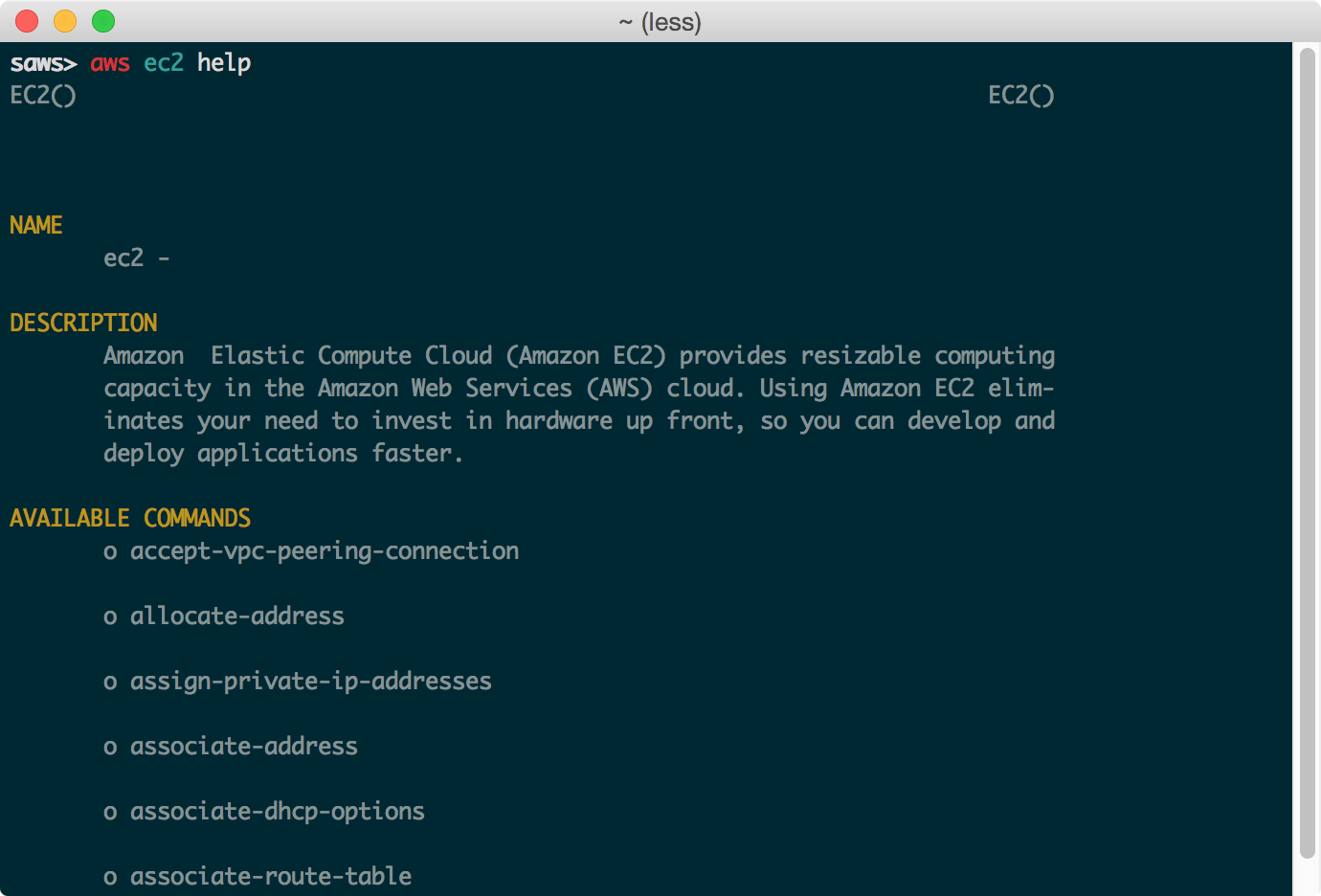Click the DESCRIPTION section heading

pos(83,323)
